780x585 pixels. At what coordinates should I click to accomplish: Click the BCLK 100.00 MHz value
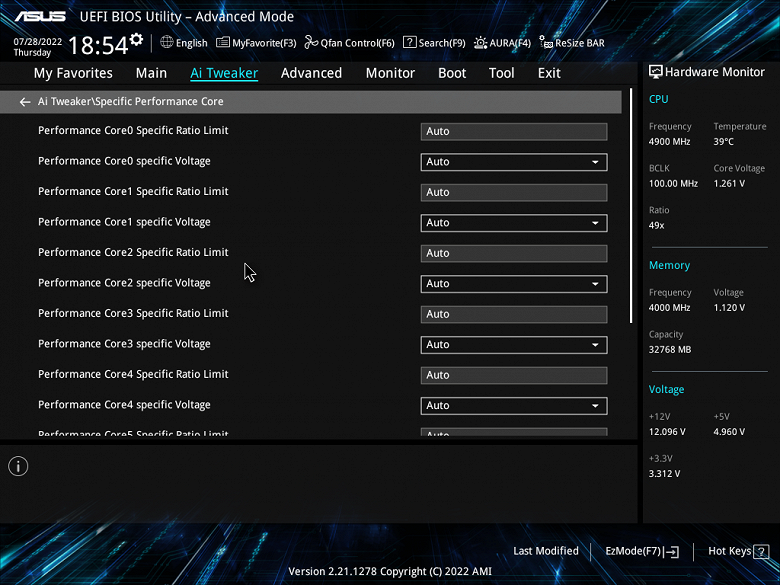(673, 184)
